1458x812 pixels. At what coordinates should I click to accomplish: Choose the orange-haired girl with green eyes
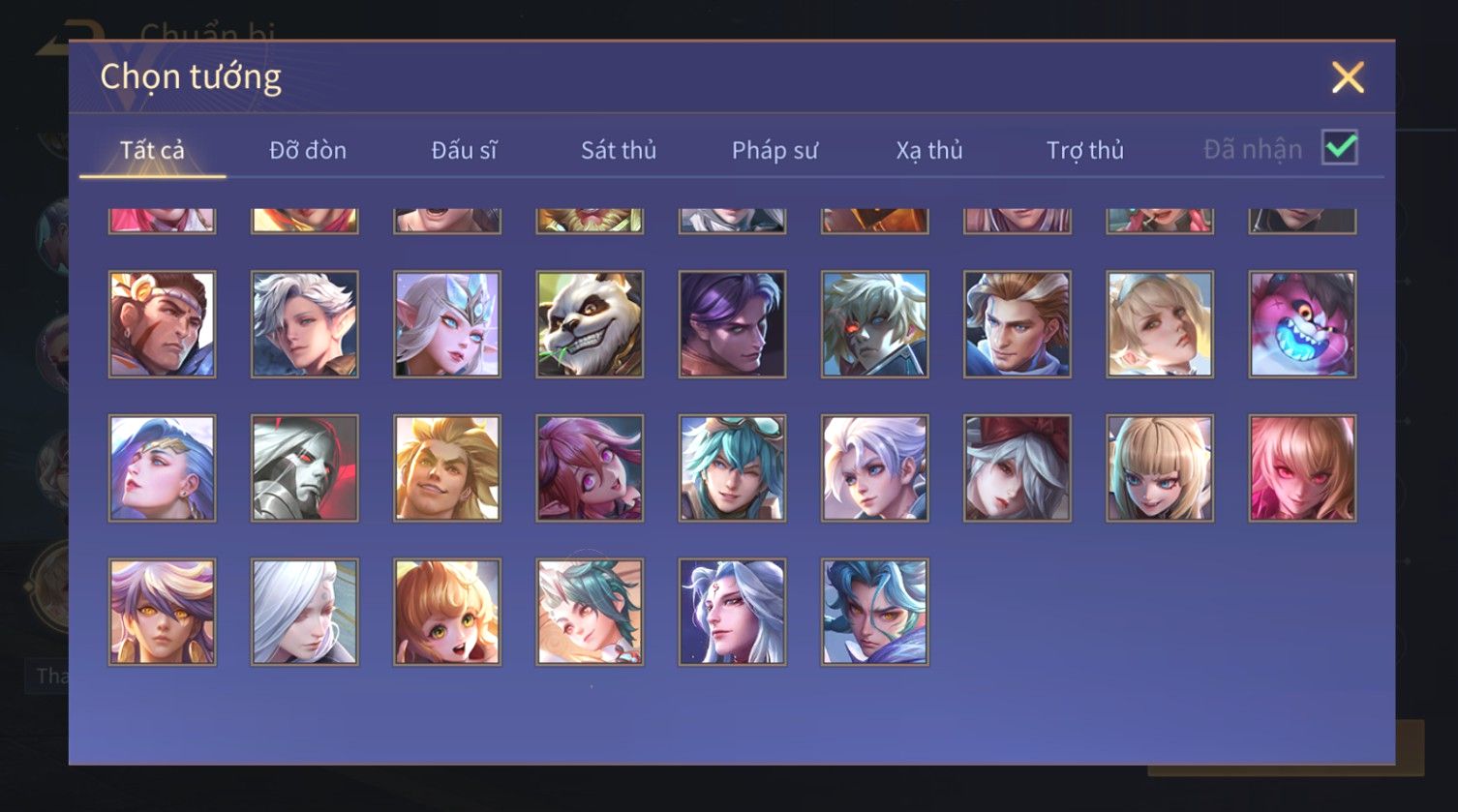(447, 612)
